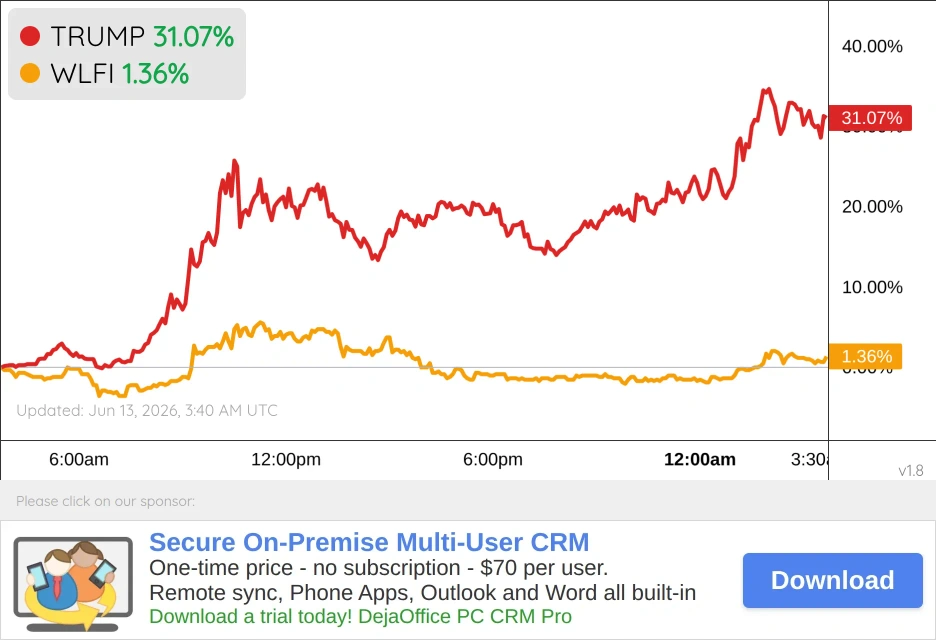Click the v1.8 version label
The height and width of the screenshot is (640, 936).
click(x=911, y=470)
